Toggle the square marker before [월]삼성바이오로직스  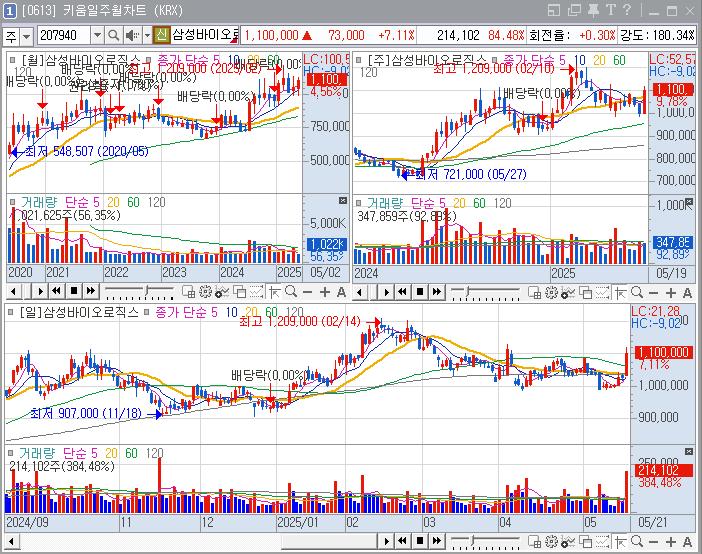click(x=13, y=60)
